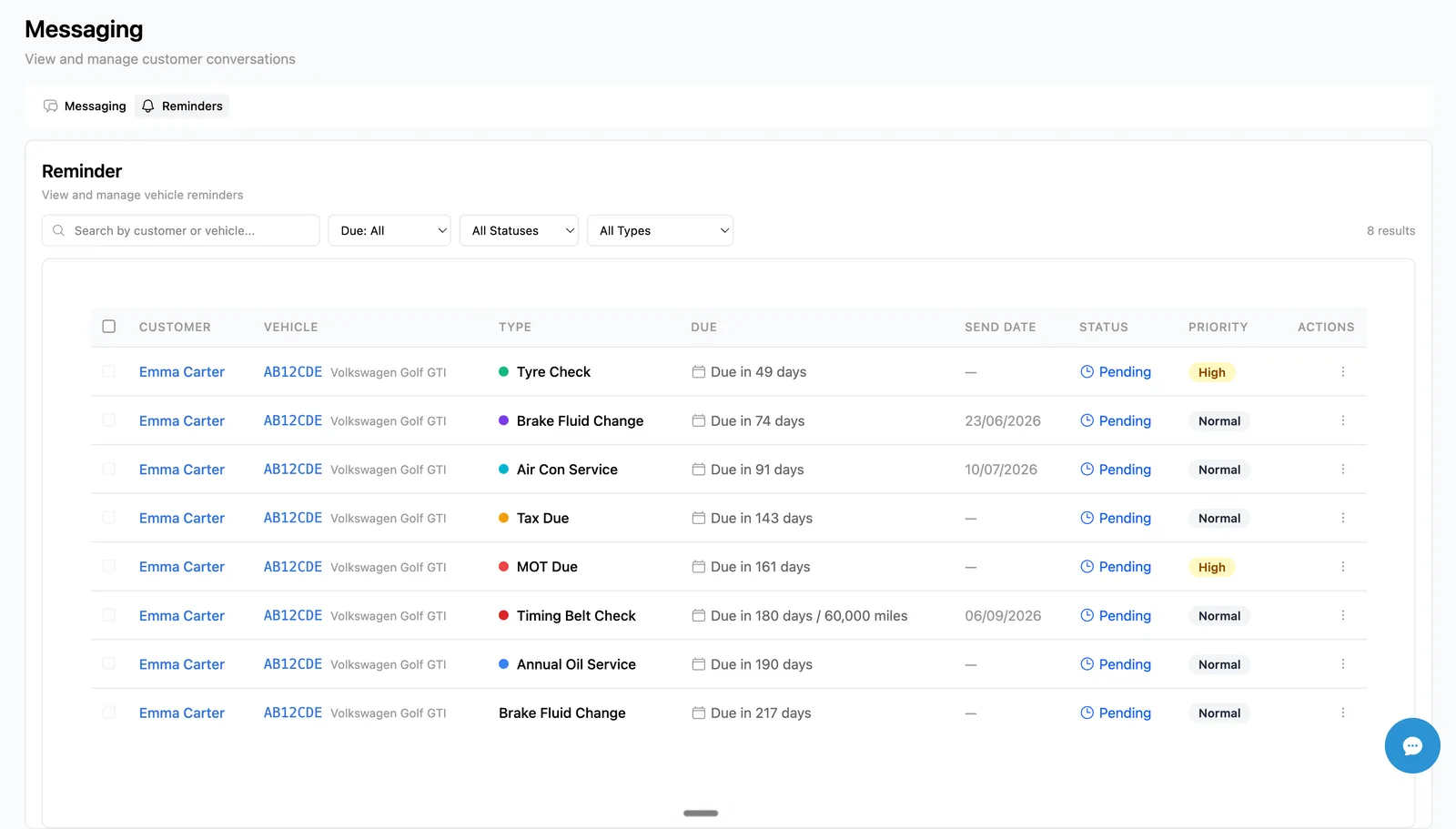Click the bell icon on Reminders tab
The height and width of the screenshot is (829, 1456).
pyautogui.click(x=148, y=106)
